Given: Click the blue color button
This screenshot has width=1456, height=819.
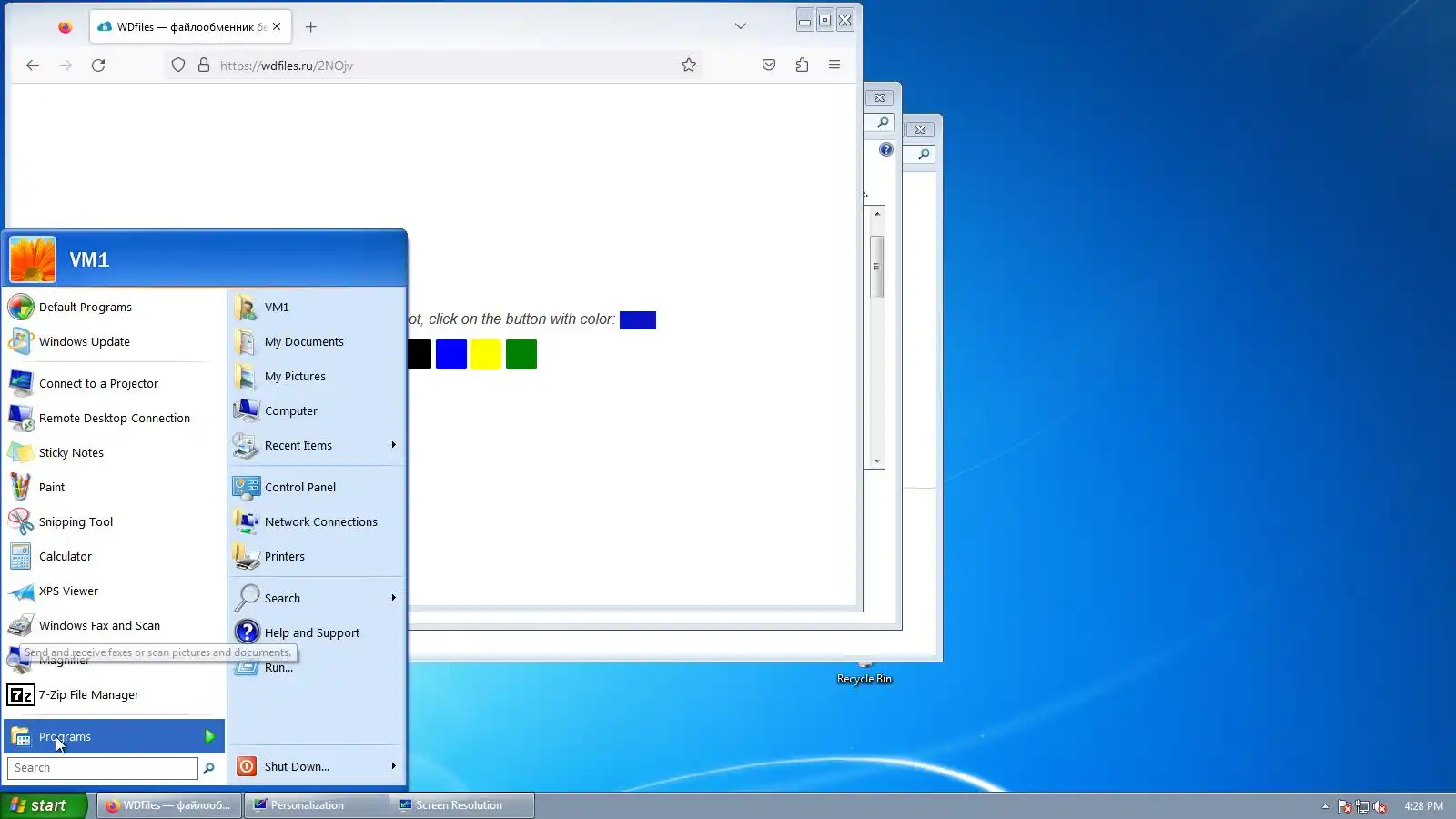Looking at the screenshot, I should [x=451, y=354].
